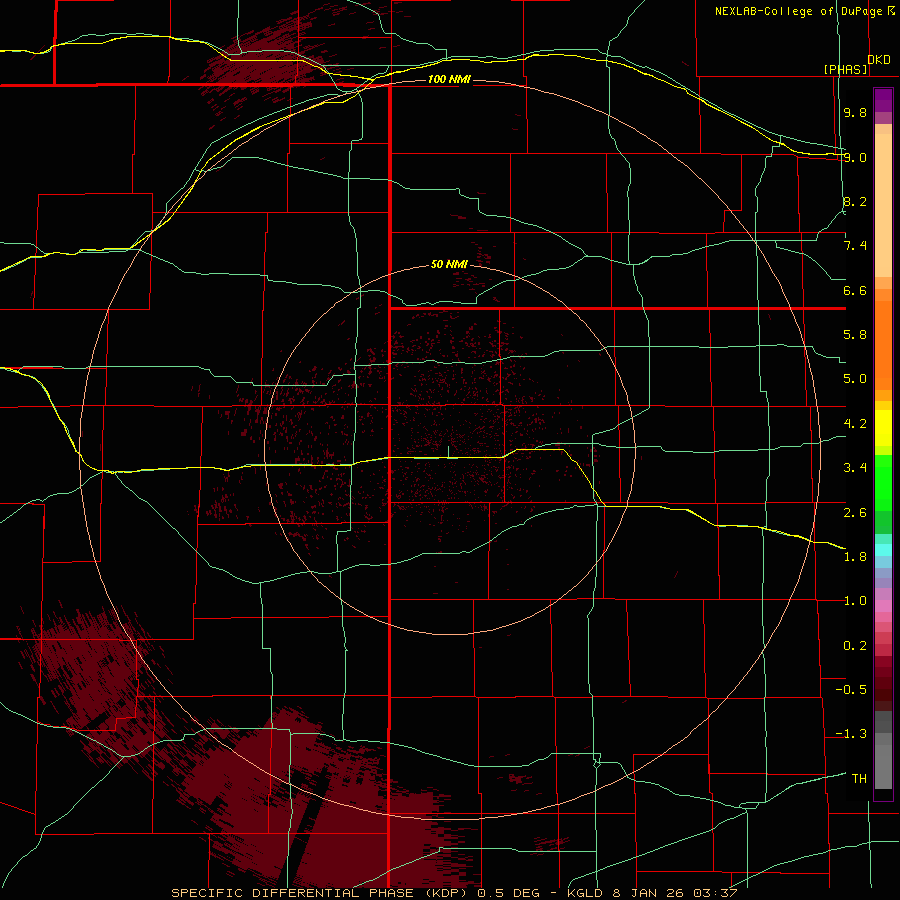Click the 6.6 value on the color scale
Viewport: 900px width, 900px height.
[855, 290]
